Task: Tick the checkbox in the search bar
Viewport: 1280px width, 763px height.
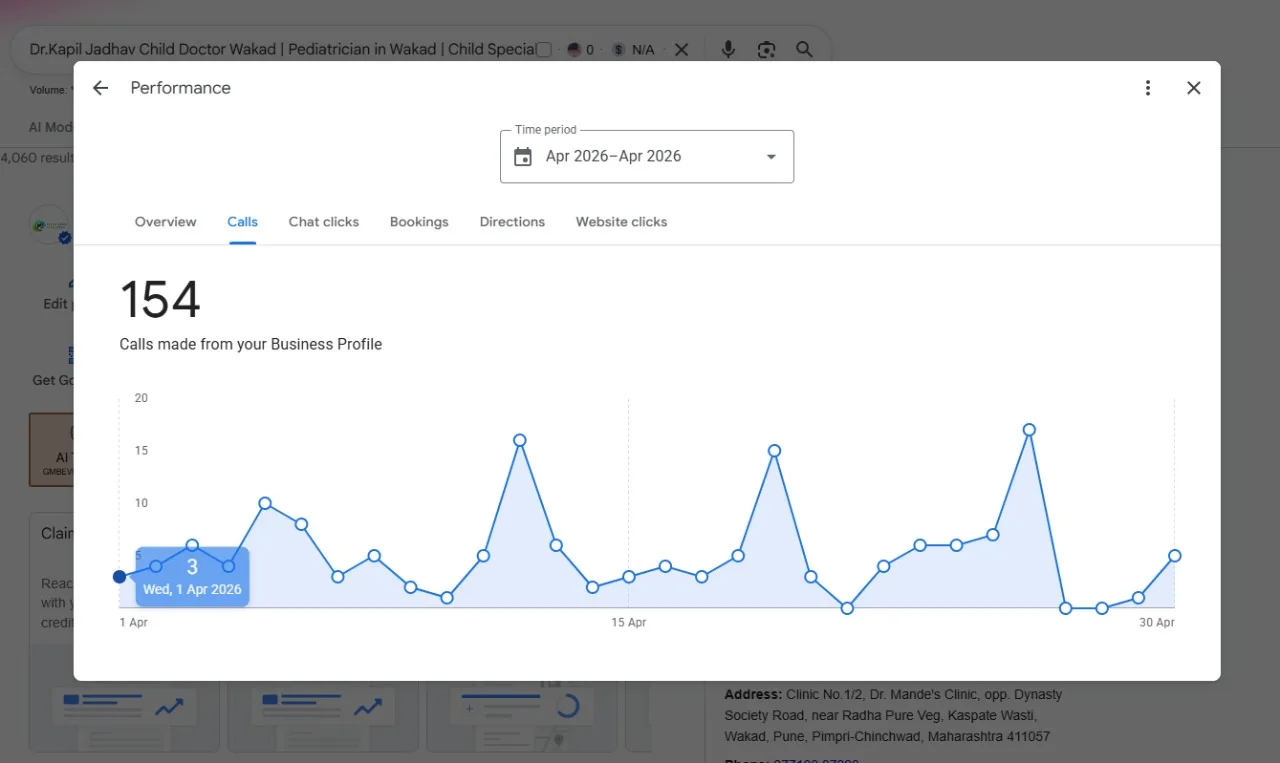Action: (544, 49)
